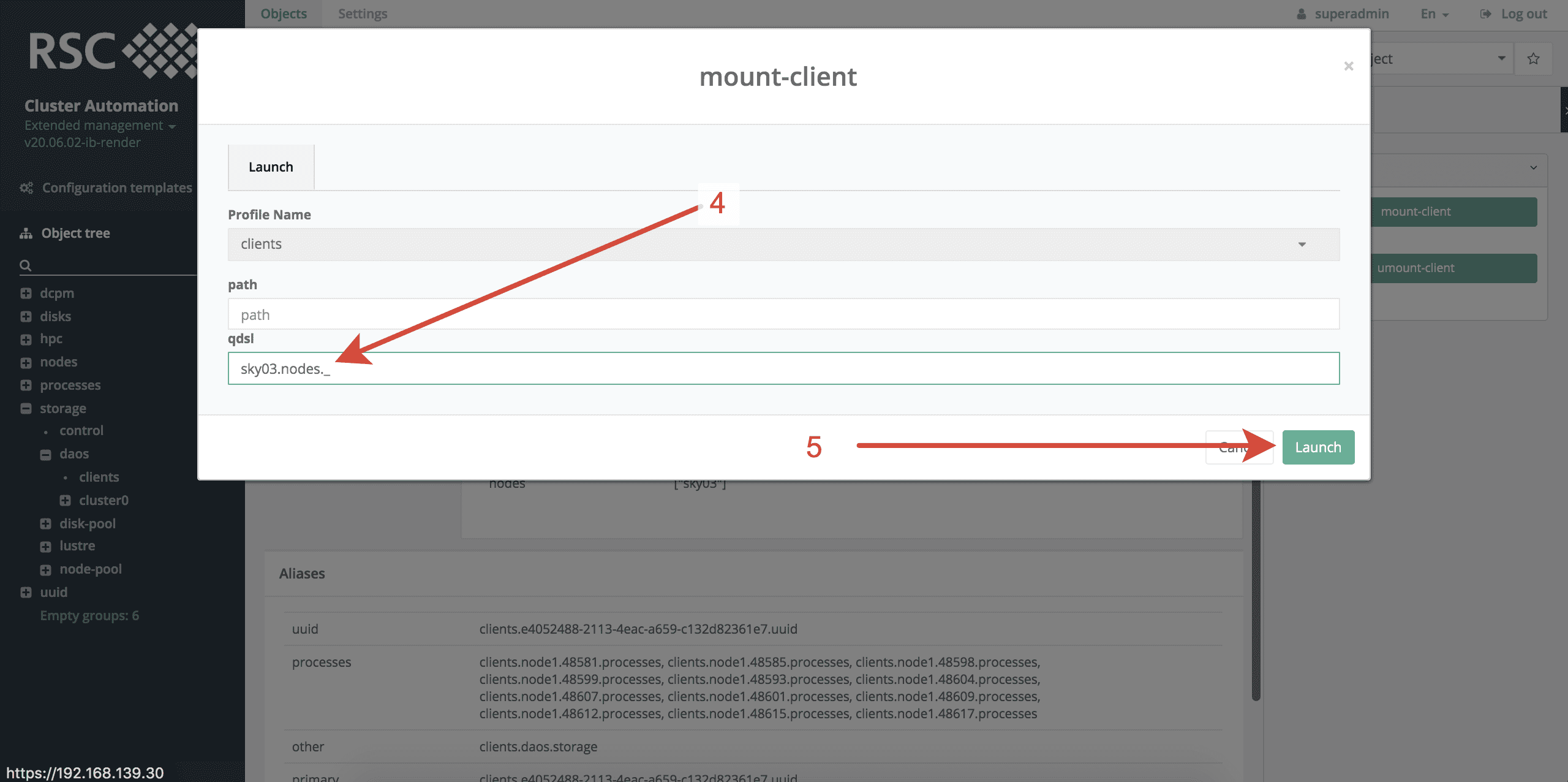
Task: Expand the nodes tree item
Action: click(25, 362)
